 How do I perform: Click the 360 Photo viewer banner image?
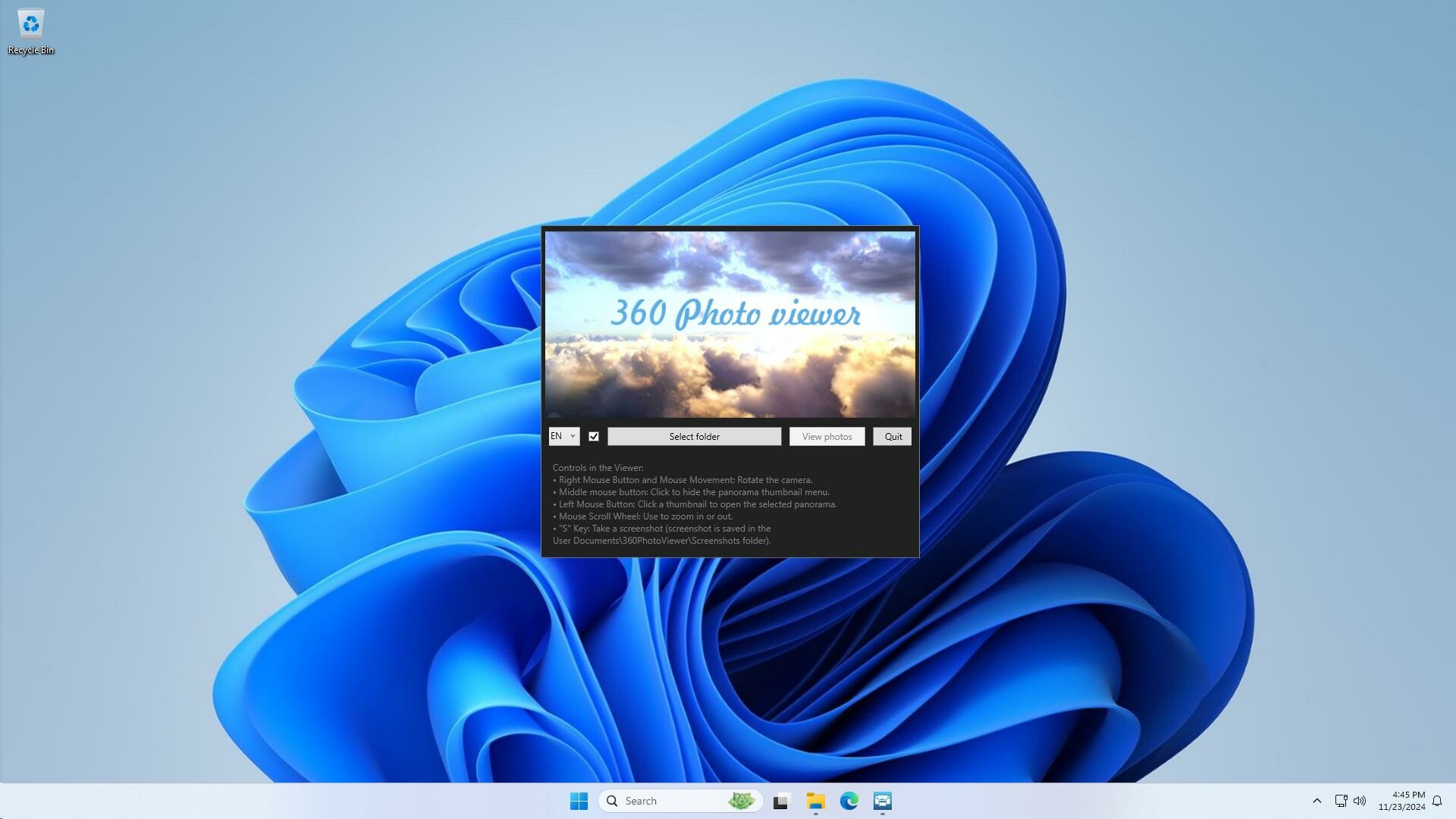coord(729,325)
